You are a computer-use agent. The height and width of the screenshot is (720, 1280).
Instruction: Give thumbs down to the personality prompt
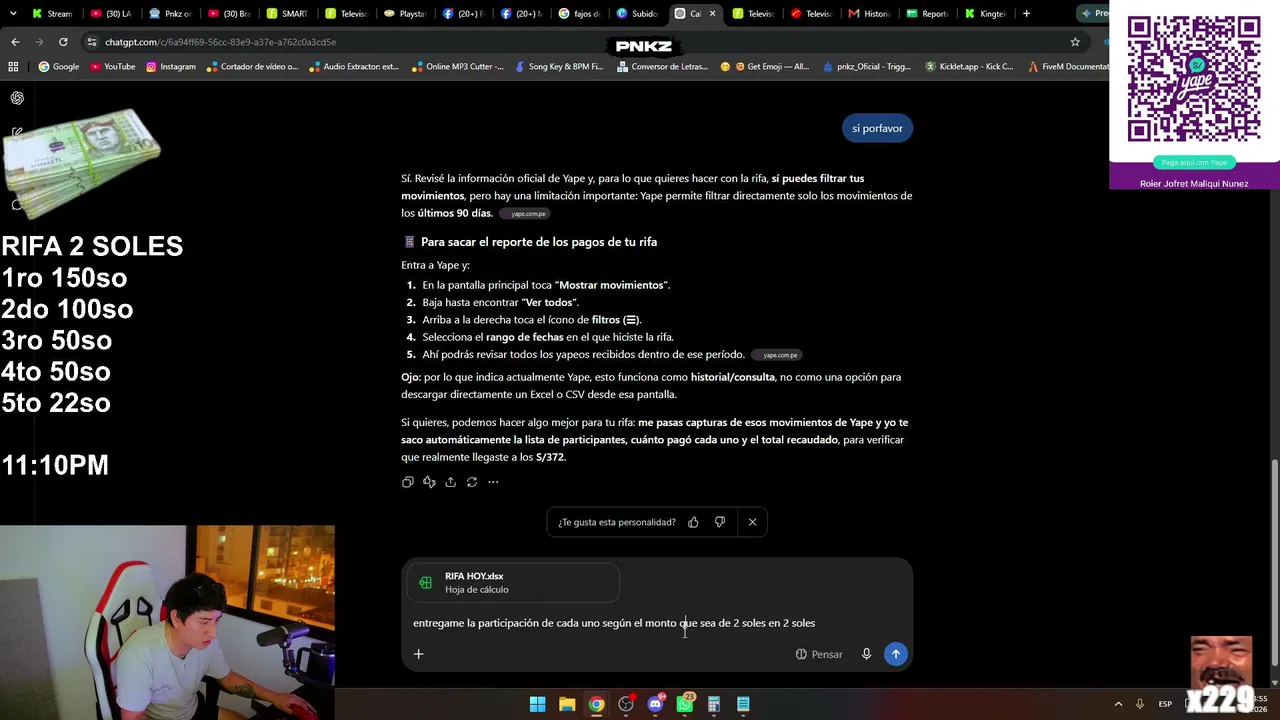[720, 522]
